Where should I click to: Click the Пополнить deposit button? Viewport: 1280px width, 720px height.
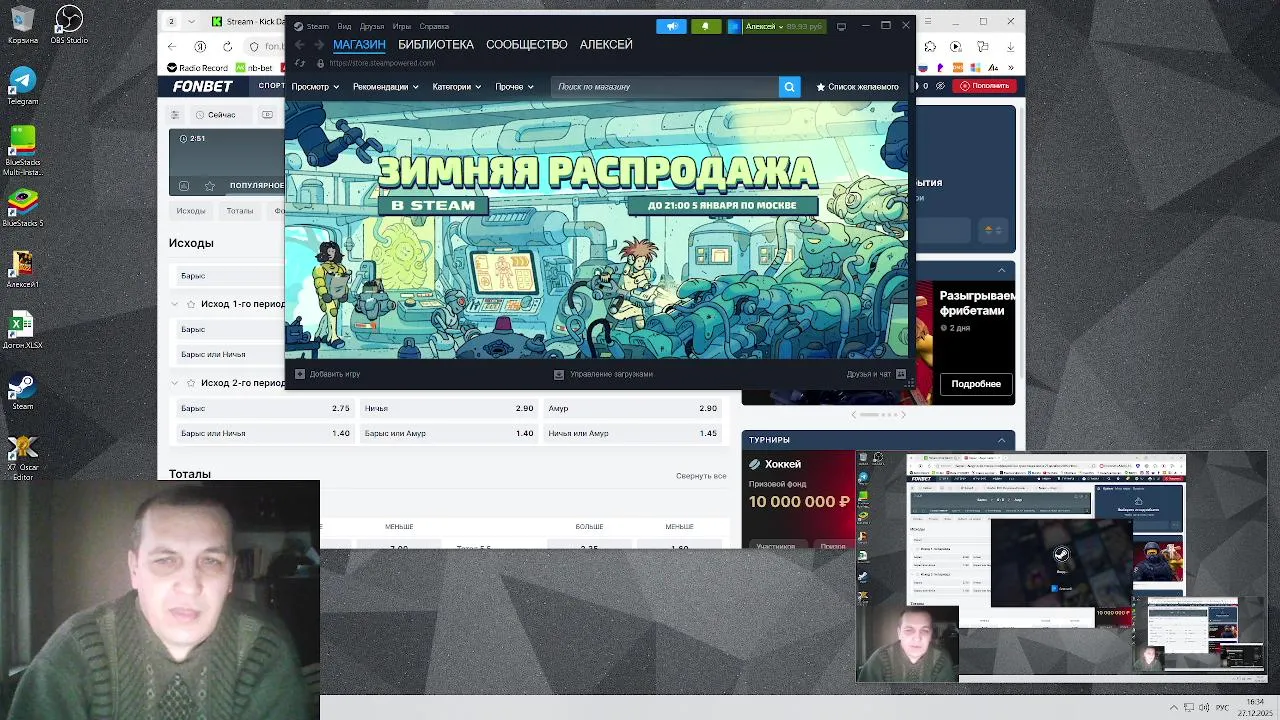coord(985,86)
